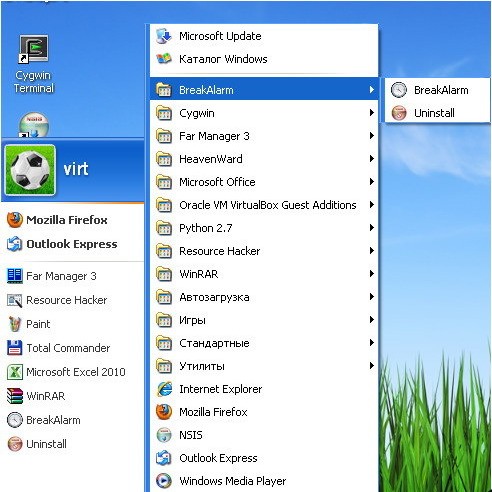Expand the Python 2.7 program folder
The width and height of the screenshot is (492, 492).
(x=264, y=228)
